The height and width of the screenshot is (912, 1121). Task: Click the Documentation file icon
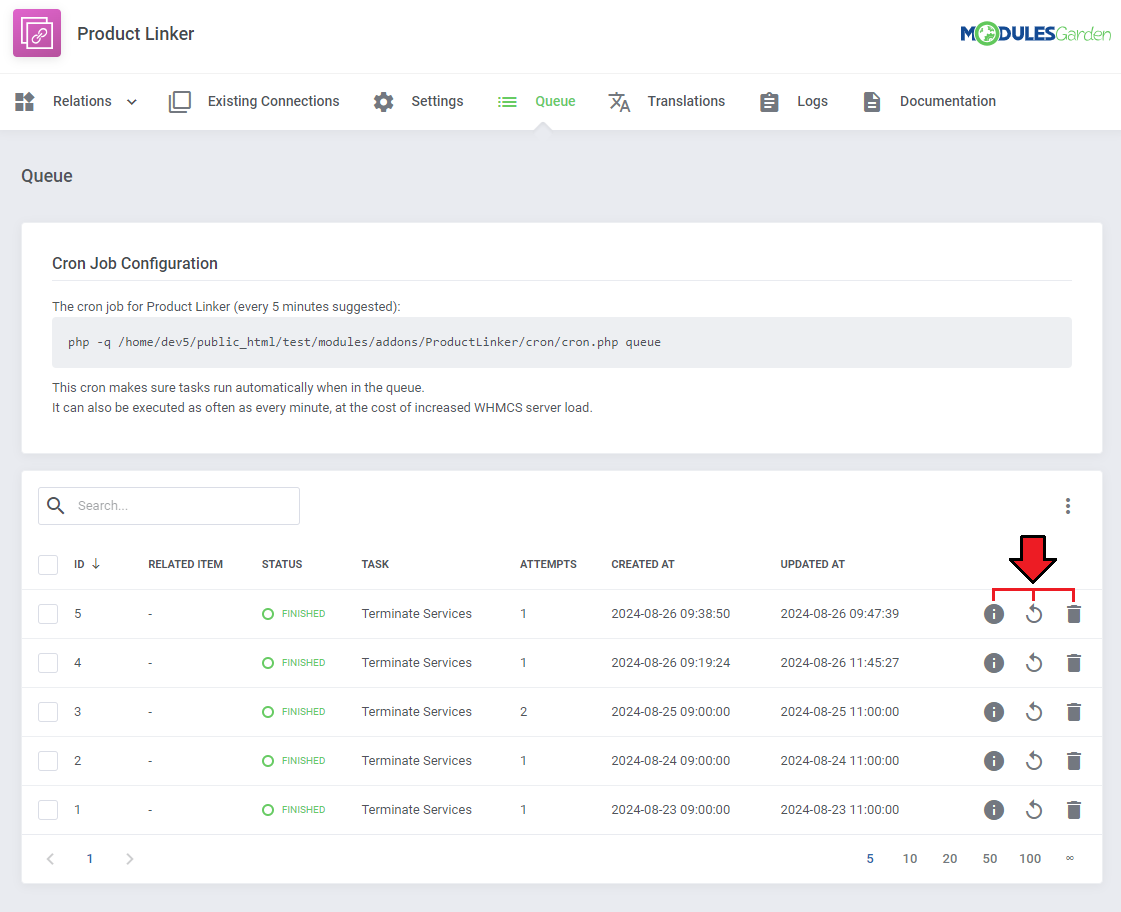(x=871, y=102)
